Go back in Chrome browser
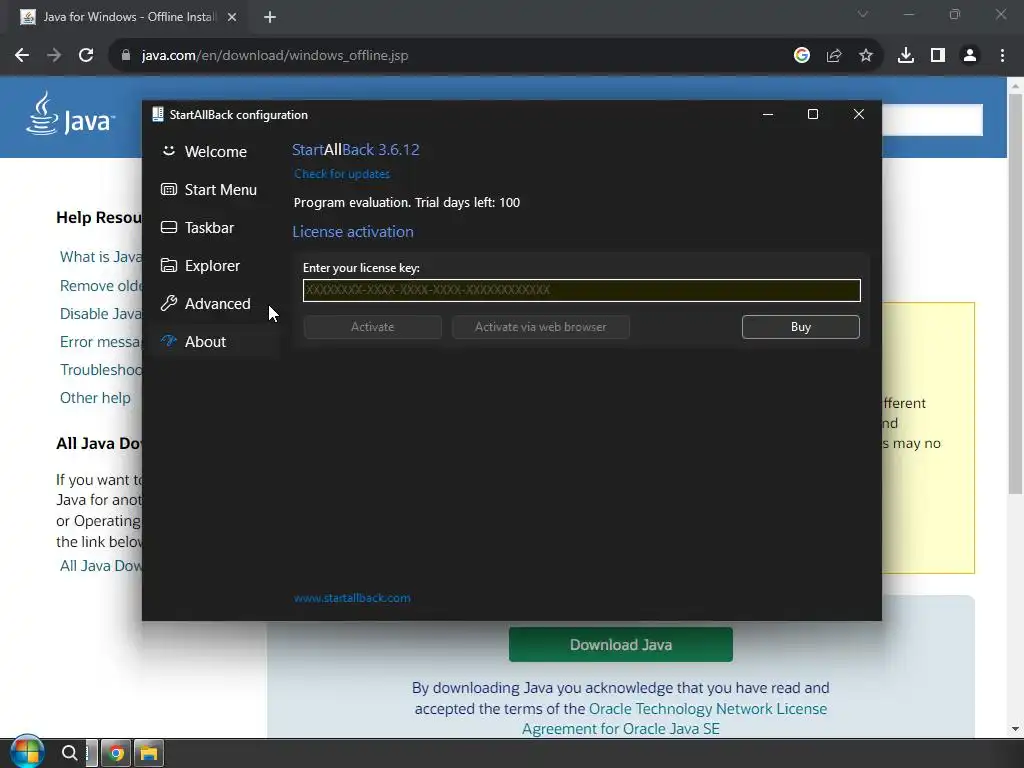 [22, 56]
